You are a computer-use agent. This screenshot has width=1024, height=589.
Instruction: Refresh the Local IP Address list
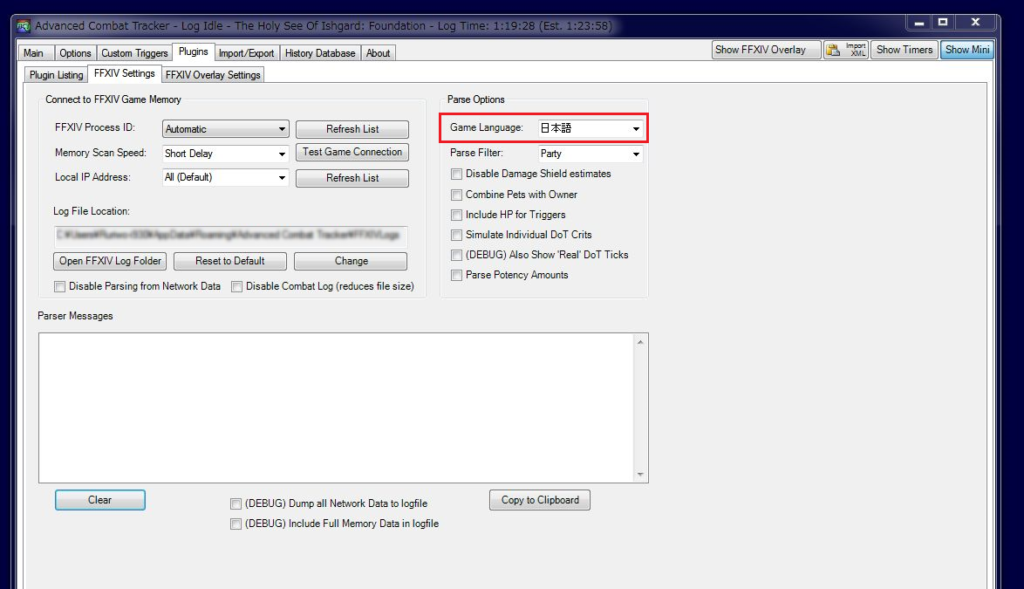click(352, 178)
